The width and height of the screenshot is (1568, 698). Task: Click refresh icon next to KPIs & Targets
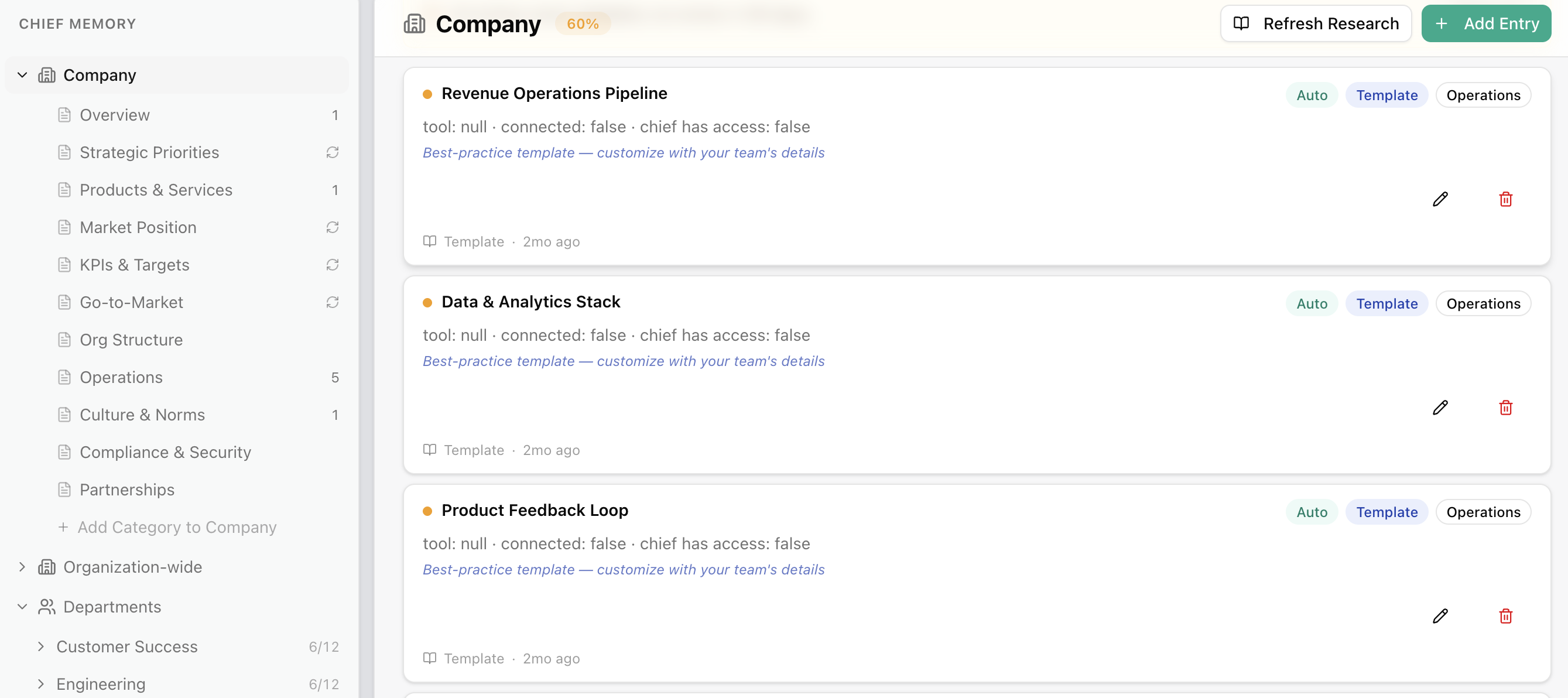(333, 265)
